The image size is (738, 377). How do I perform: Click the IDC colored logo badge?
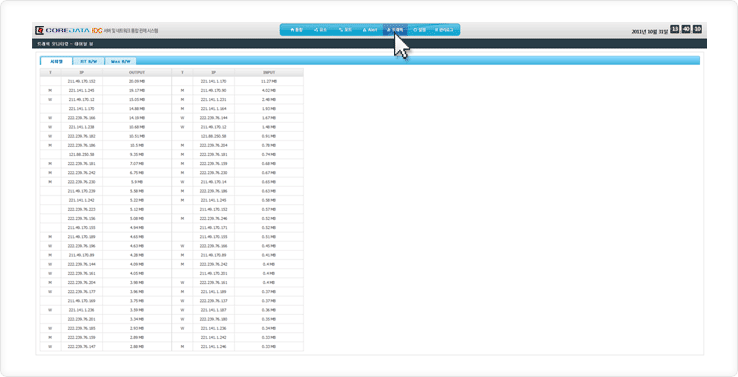coord(97,31)
